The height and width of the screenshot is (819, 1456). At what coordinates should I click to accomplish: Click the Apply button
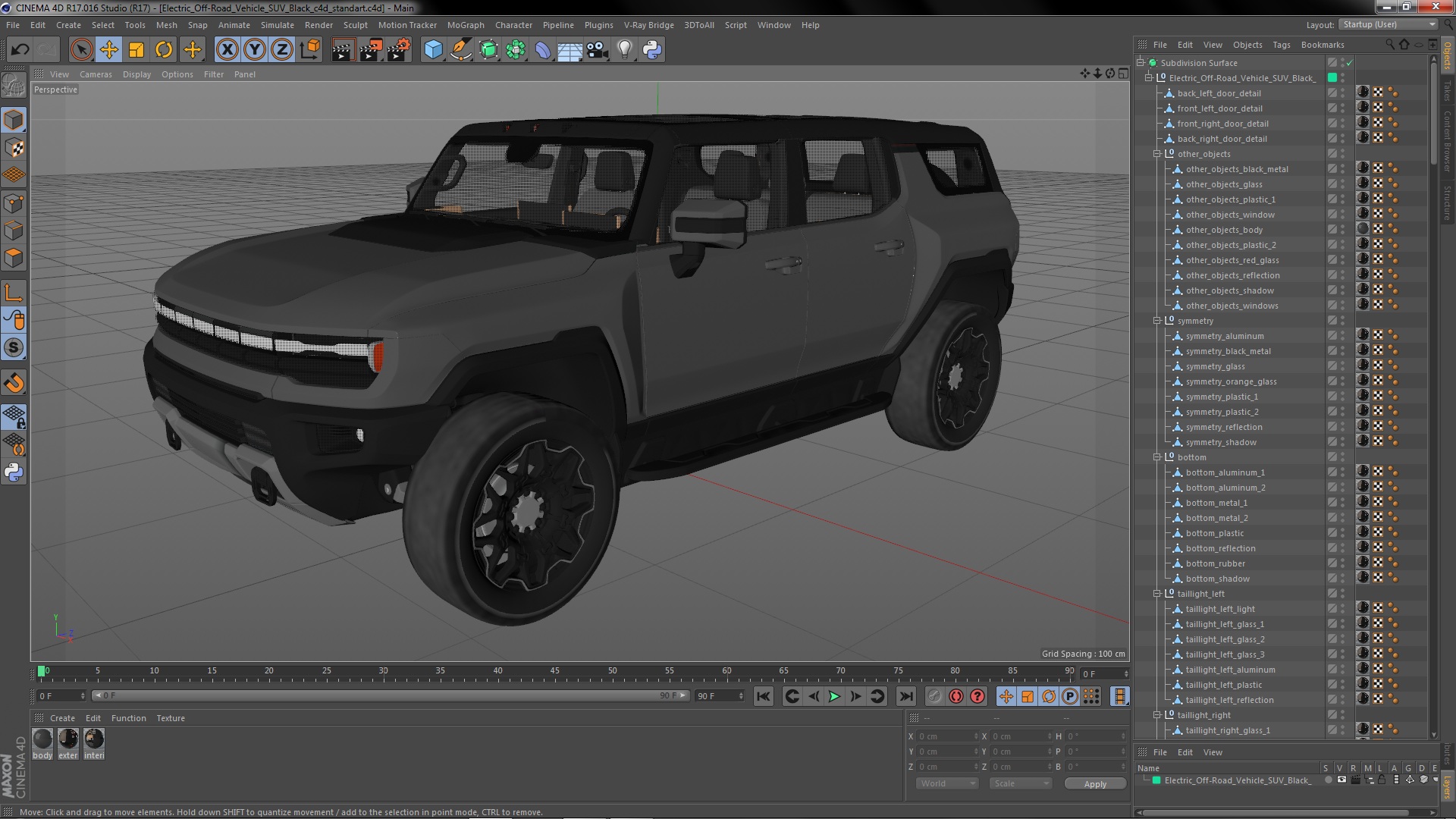1094,783
